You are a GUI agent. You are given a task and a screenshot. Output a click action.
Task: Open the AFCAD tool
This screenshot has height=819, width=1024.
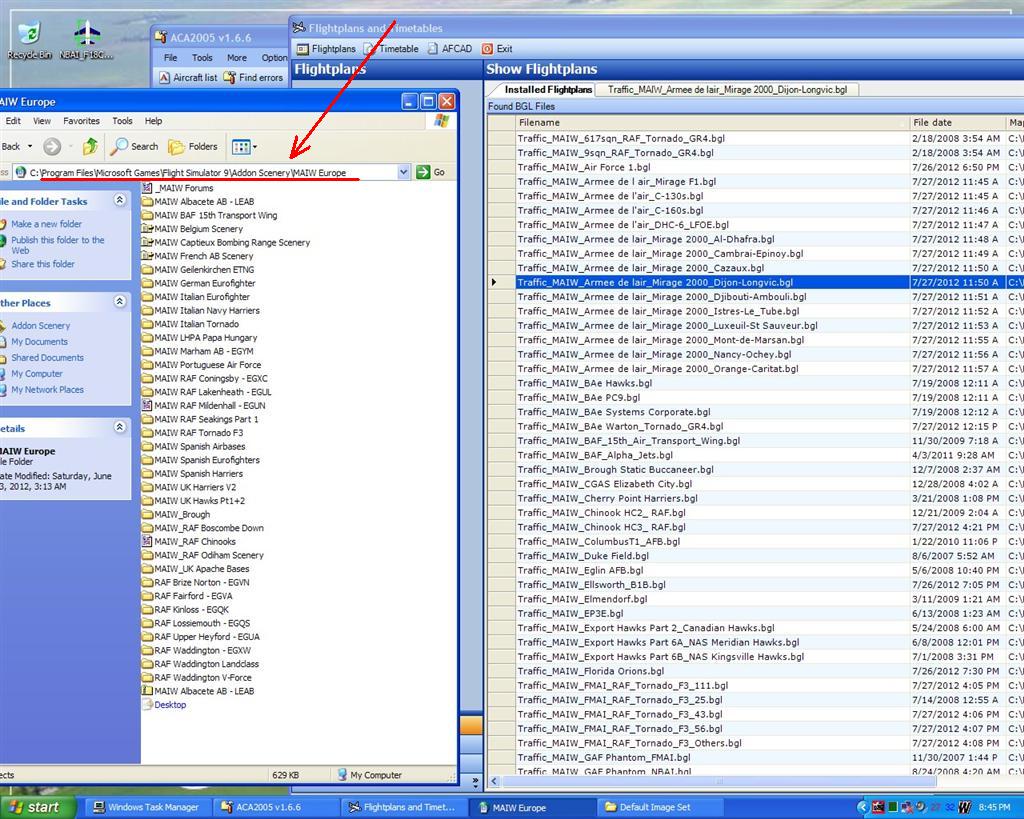(x=449, y=49)
